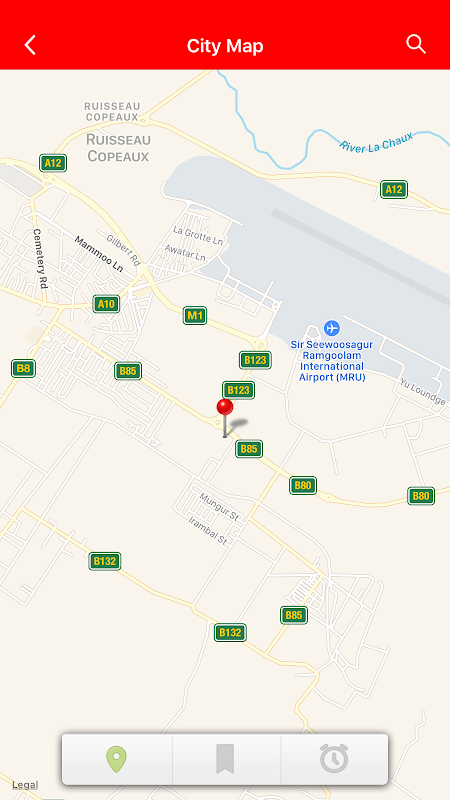Image resolution: width=450 pixels, height=800 pixels.
Task: Open the alarm clock icon in toolbar
Action: (x=334, y=758)
